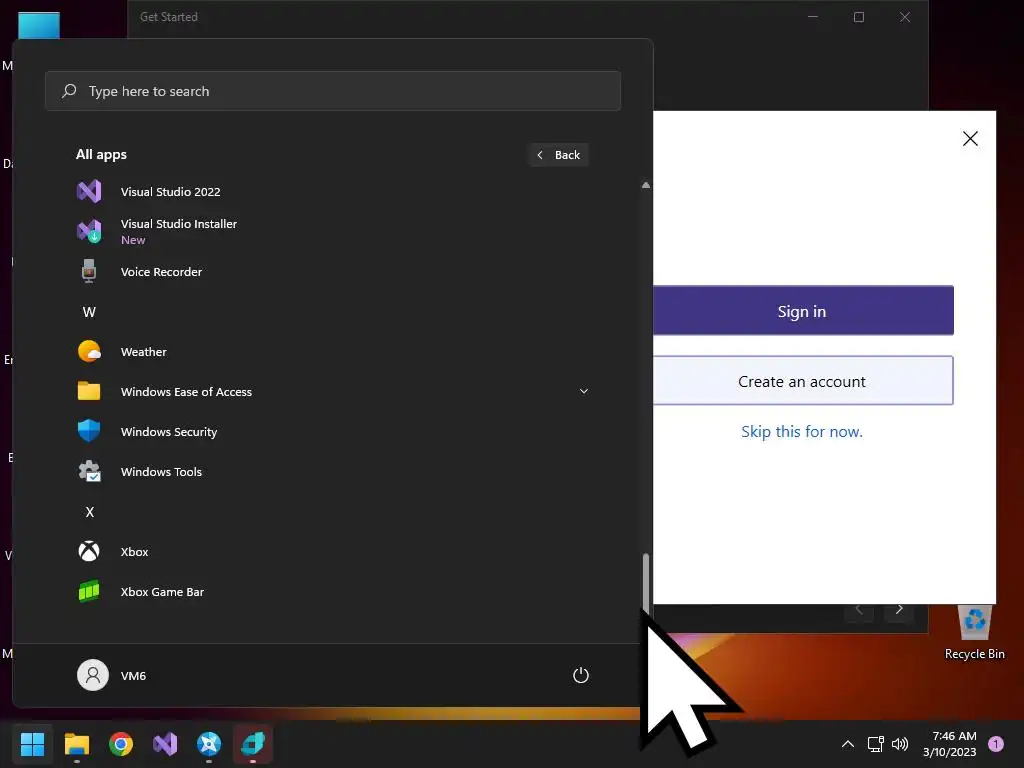Click the Windows Start button on taskbar
1024x768 pixels.
[32, 744]
